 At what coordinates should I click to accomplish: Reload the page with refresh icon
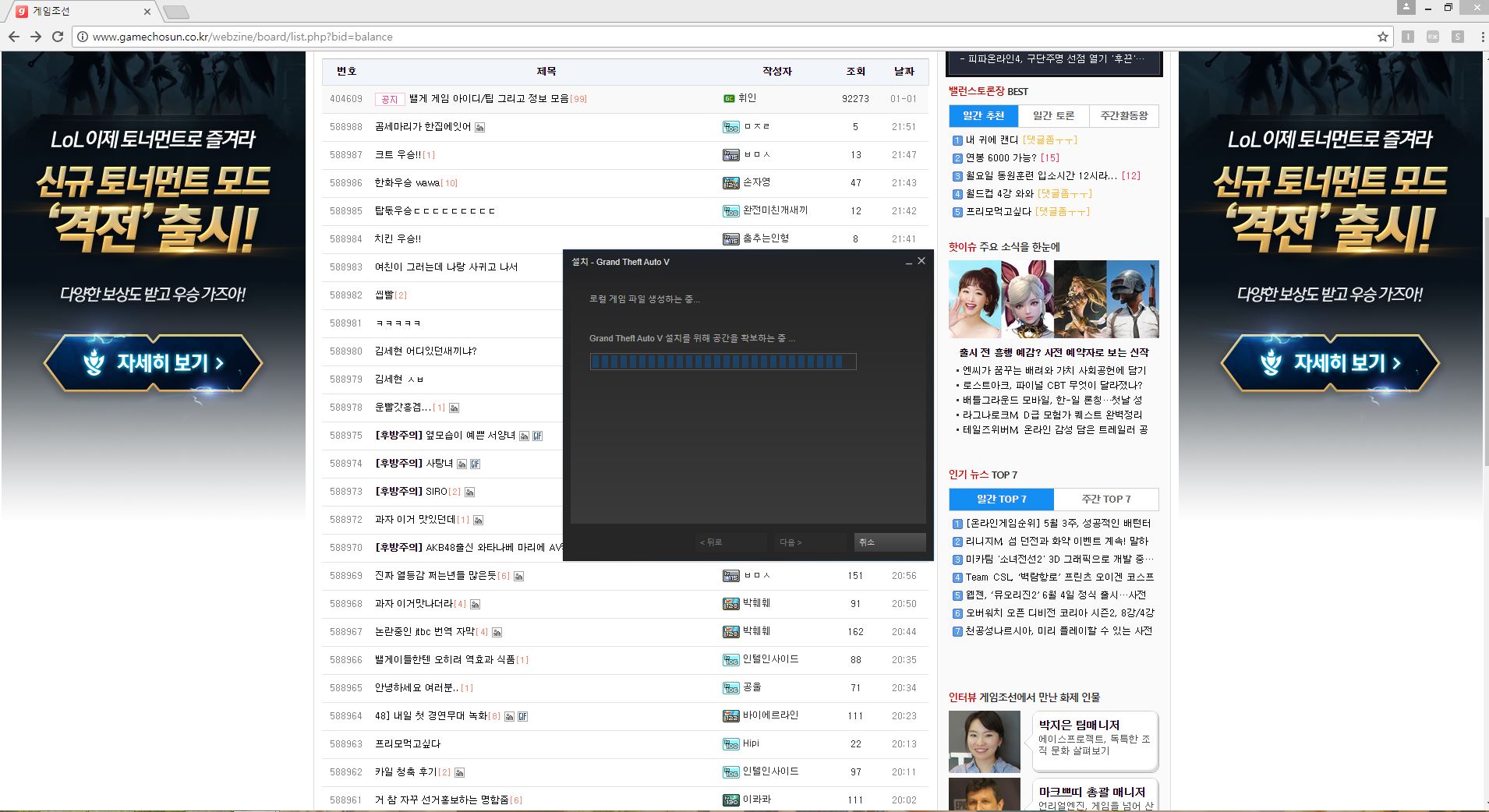point(58,37)
